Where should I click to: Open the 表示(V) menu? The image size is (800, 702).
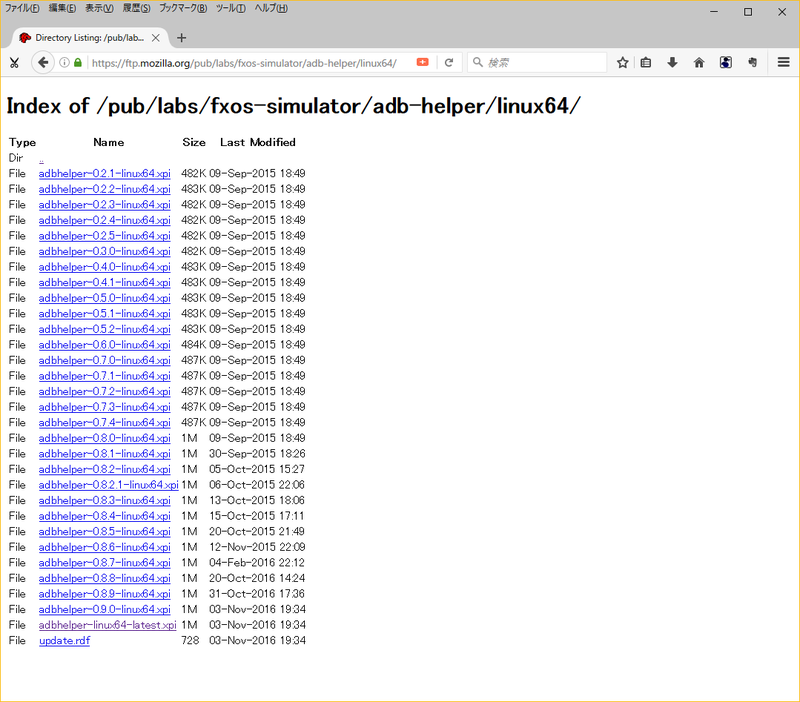[99, 8]
